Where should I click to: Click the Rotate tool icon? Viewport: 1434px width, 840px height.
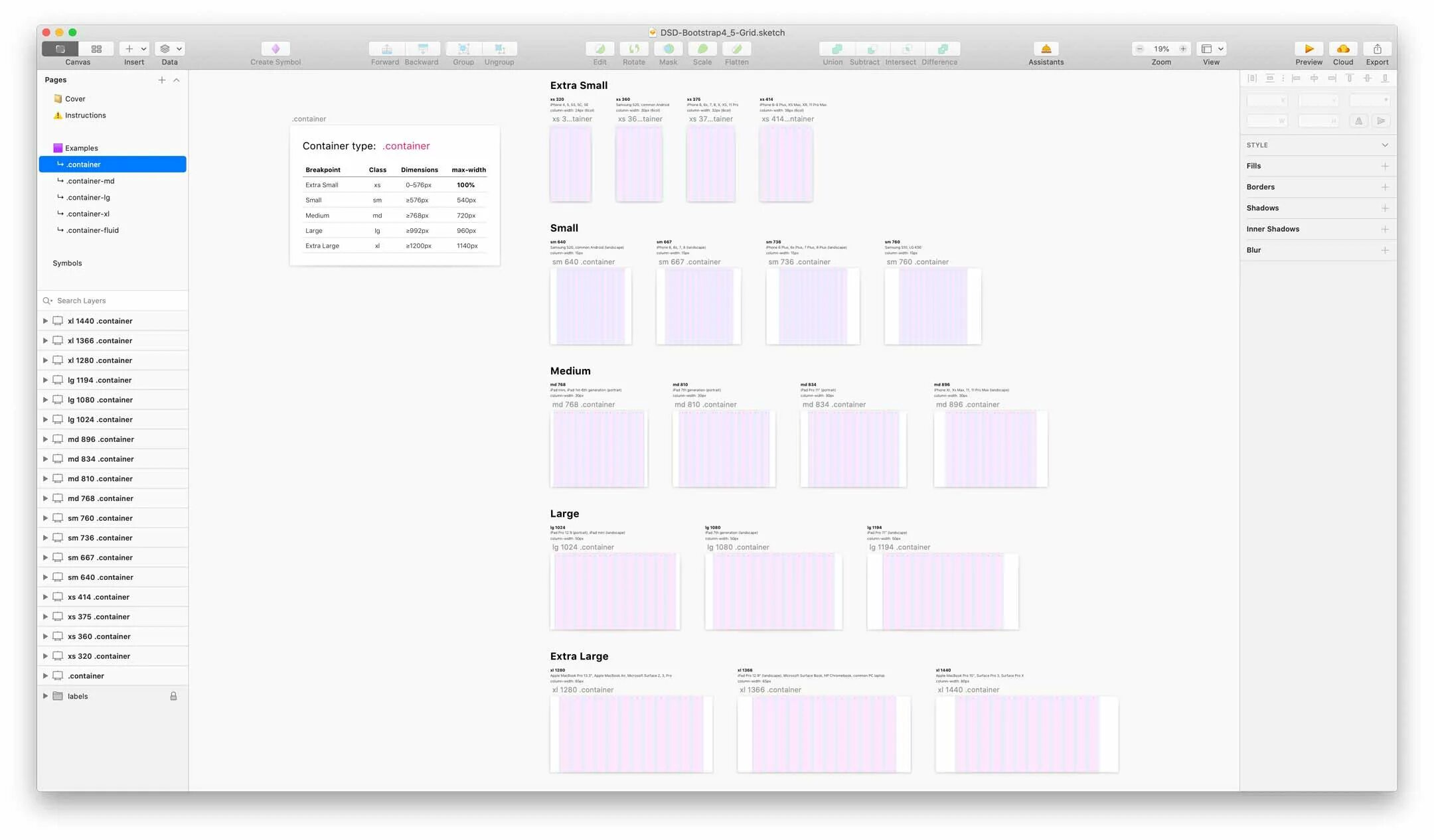click(x=633, y=49)
